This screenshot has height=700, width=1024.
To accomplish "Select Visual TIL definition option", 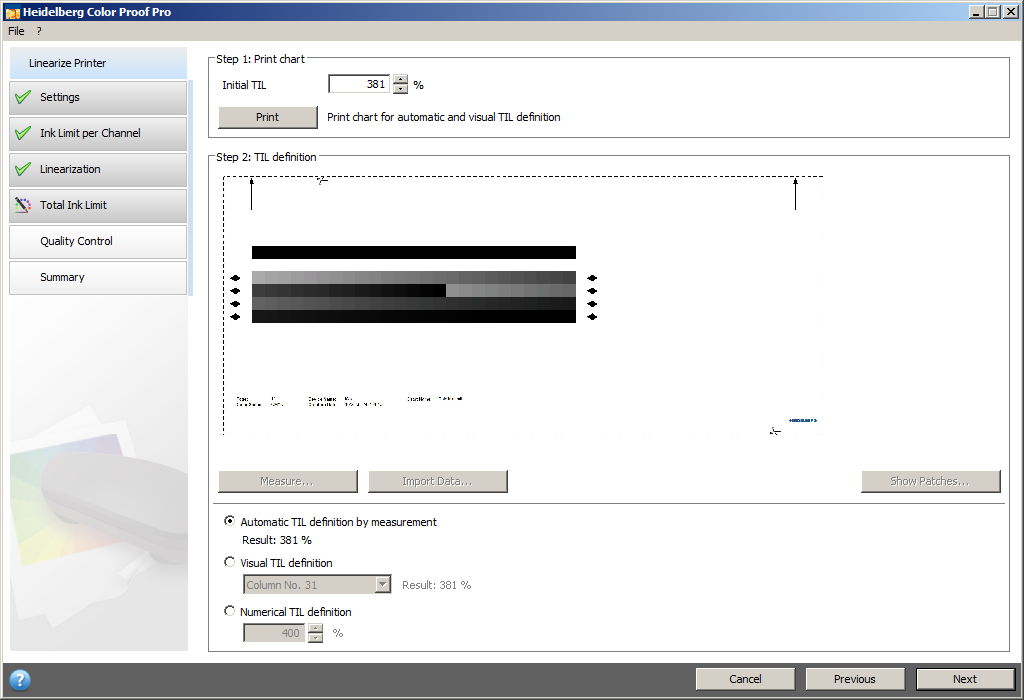I will coord(229,562).
